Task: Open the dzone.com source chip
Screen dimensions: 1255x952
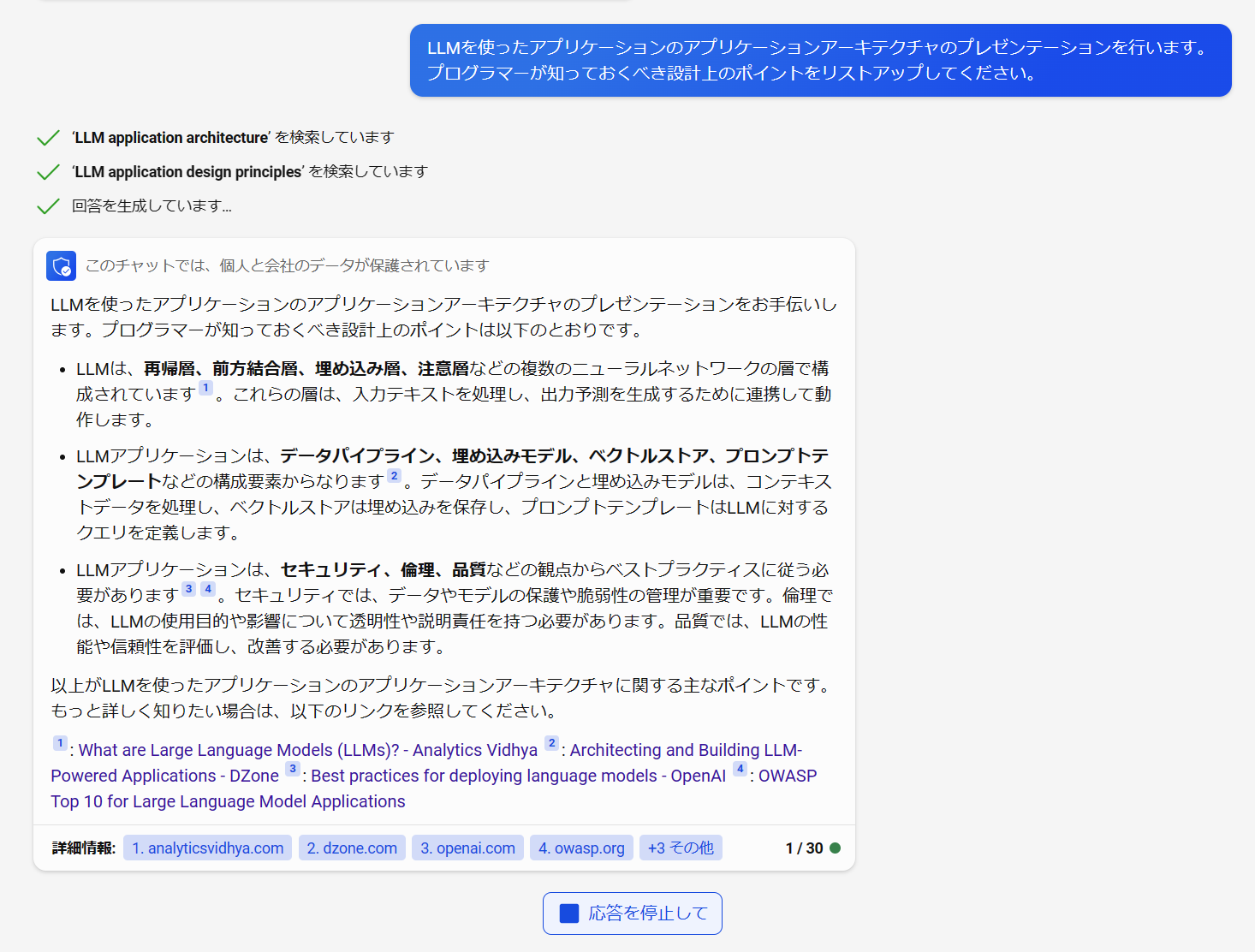Action: point(352,848)
